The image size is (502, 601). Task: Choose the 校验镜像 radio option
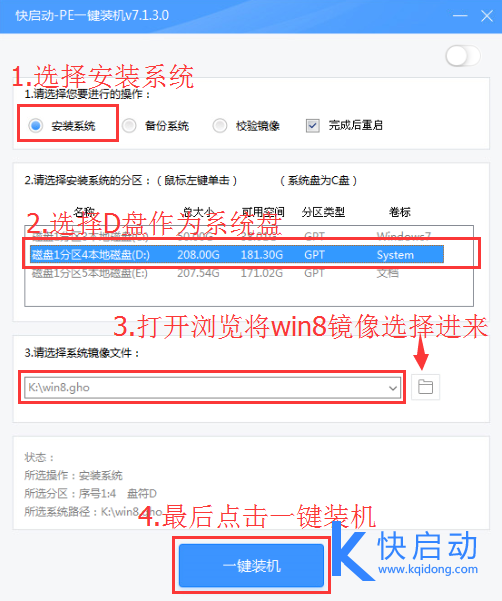point(220,125)
